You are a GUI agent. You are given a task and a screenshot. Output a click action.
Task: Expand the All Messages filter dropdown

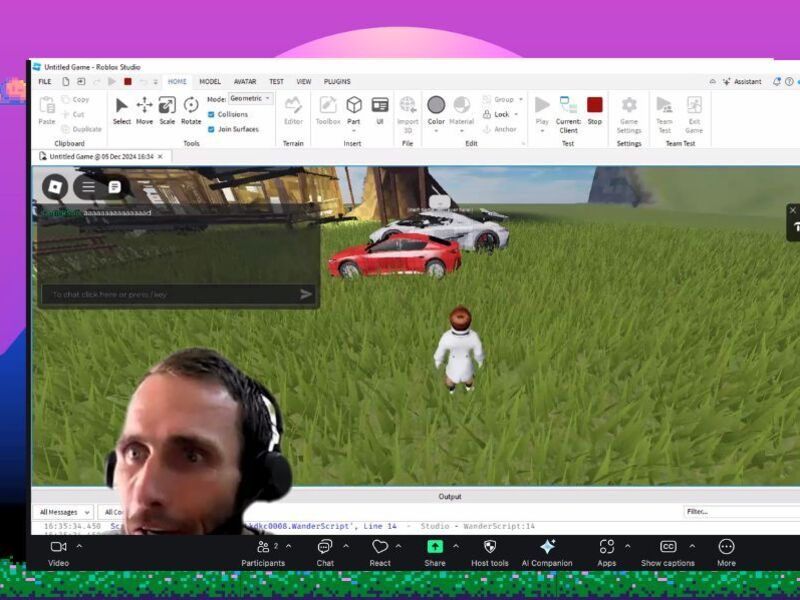pyautogui.click(x=65, y=512)
